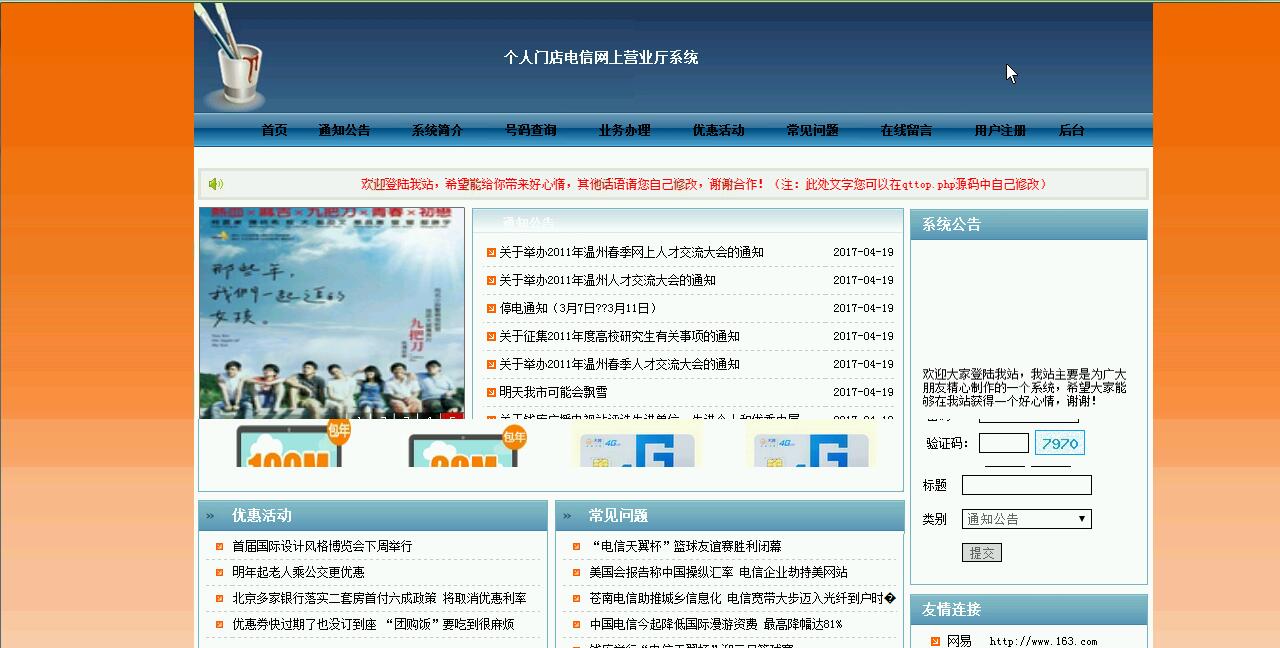1280x648 pixels.
Task: Click the 优惠活动 panel heading text
Action: tap(262, 516)
